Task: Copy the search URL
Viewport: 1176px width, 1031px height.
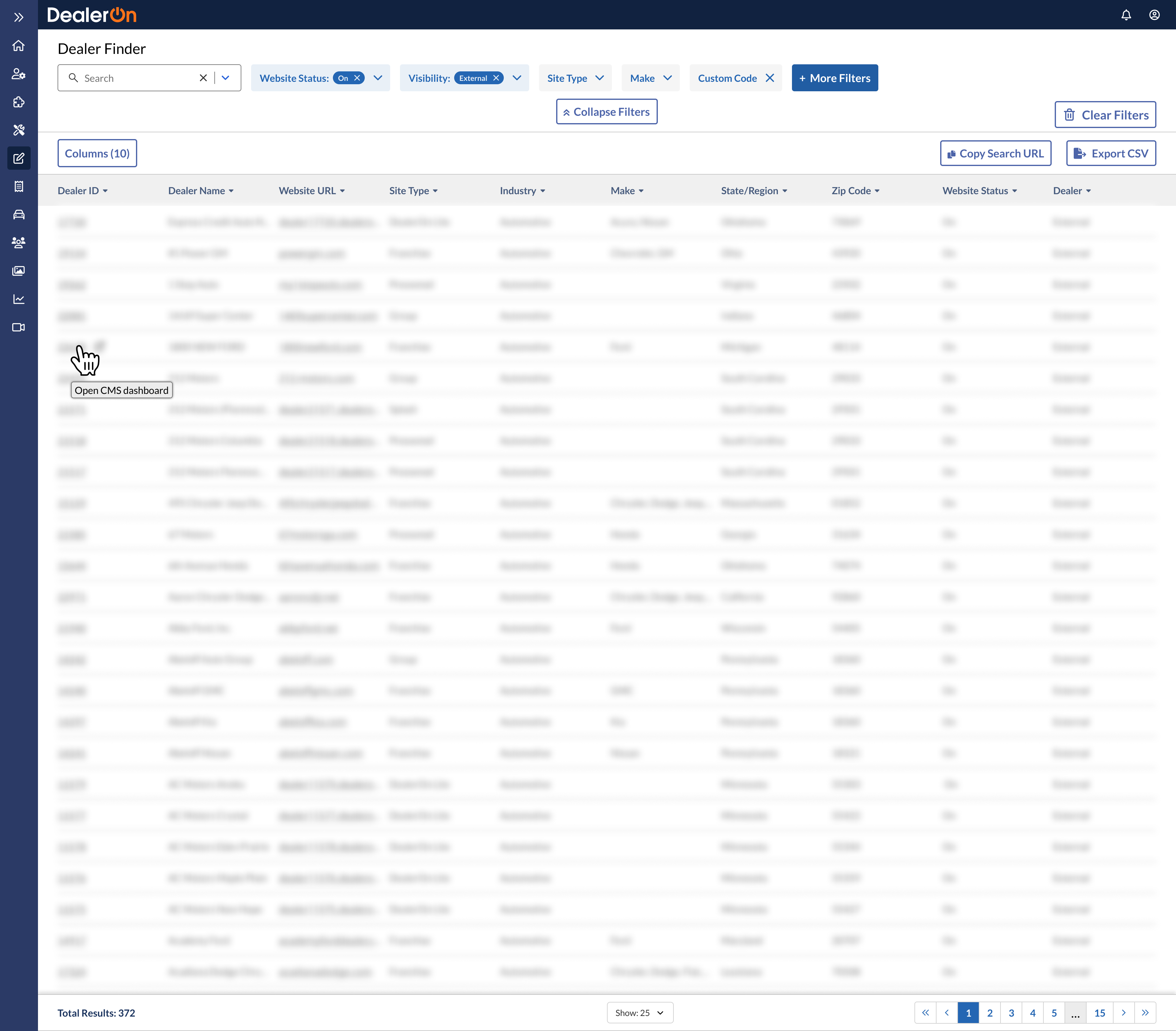Action: 995,153
